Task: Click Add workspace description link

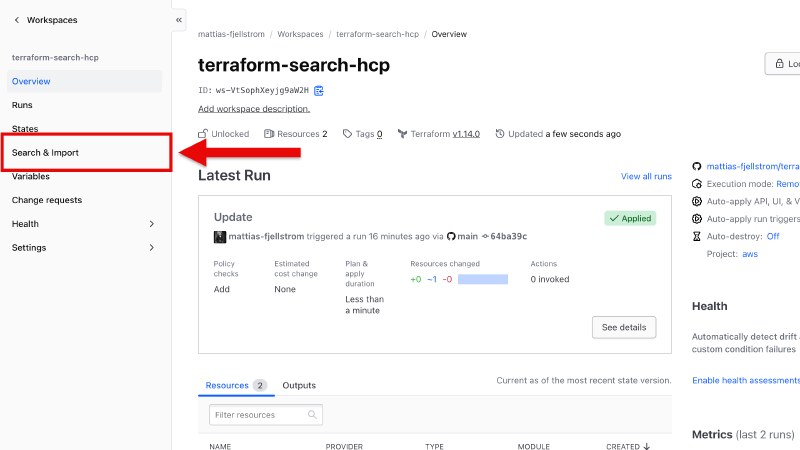Action: point(254,109)
